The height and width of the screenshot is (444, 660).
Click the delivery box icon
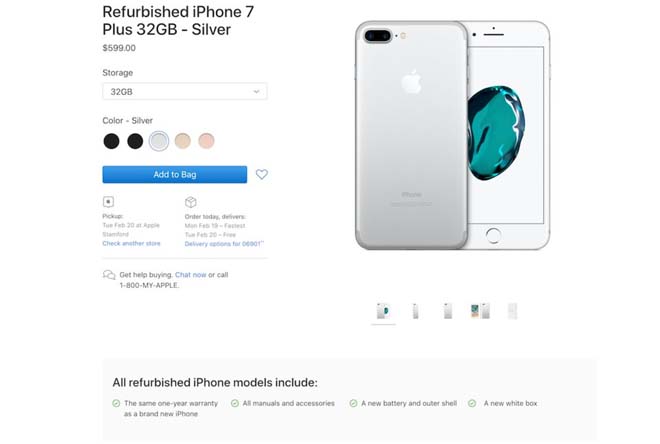pos(191,202)
